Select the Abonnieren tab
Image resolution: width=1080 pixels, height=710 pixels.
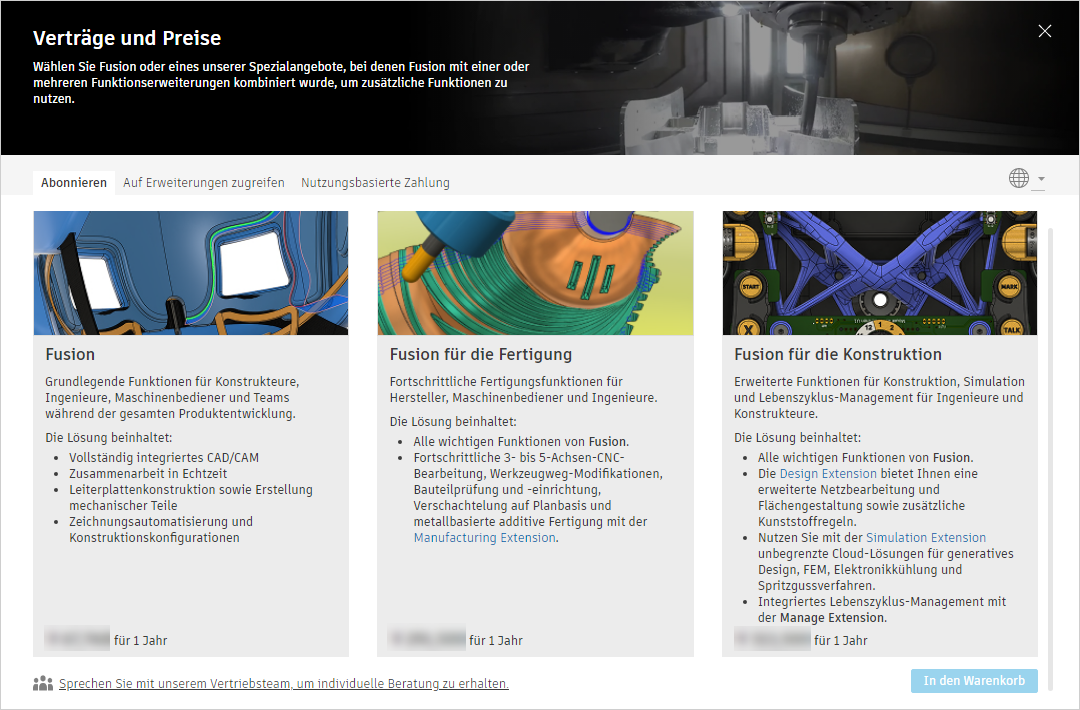tap(74, 182)
